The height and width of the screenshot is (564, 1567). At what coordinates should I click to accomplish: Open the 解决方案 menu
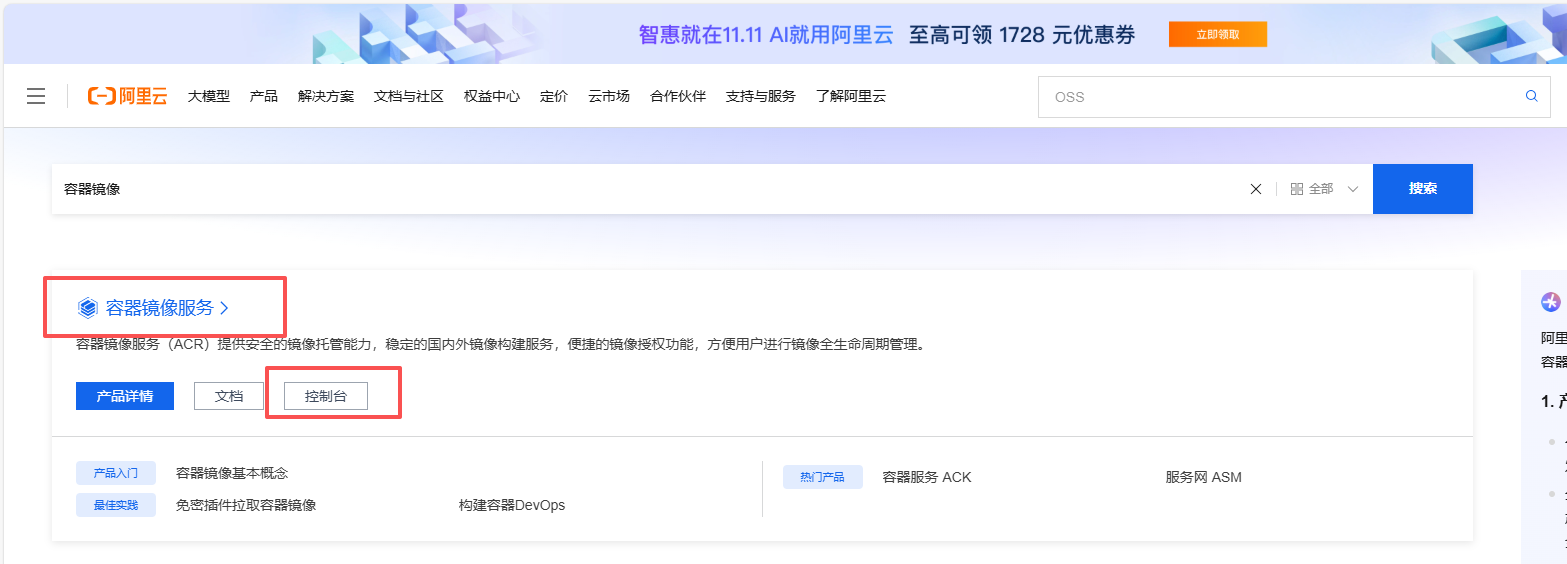pos(326,96)
